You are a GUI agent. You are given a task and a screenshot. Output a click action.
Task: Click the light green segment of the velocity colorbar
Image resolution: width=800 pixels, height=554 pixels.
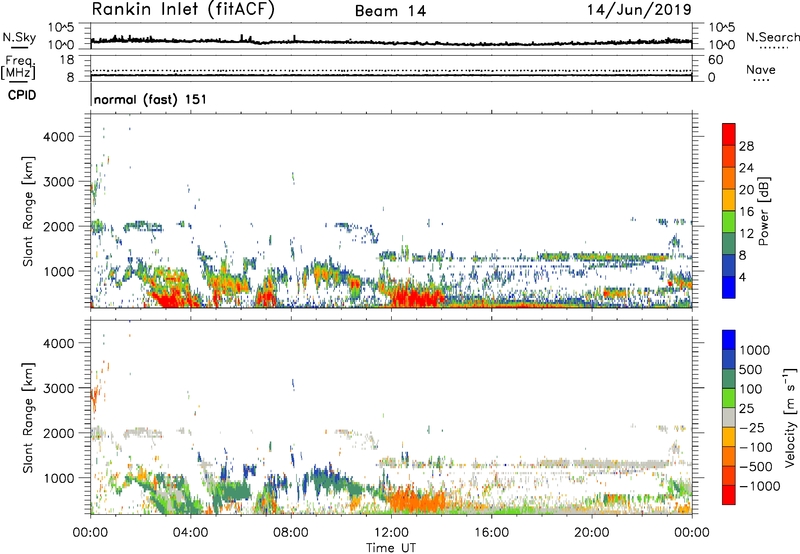pos(729,398)
